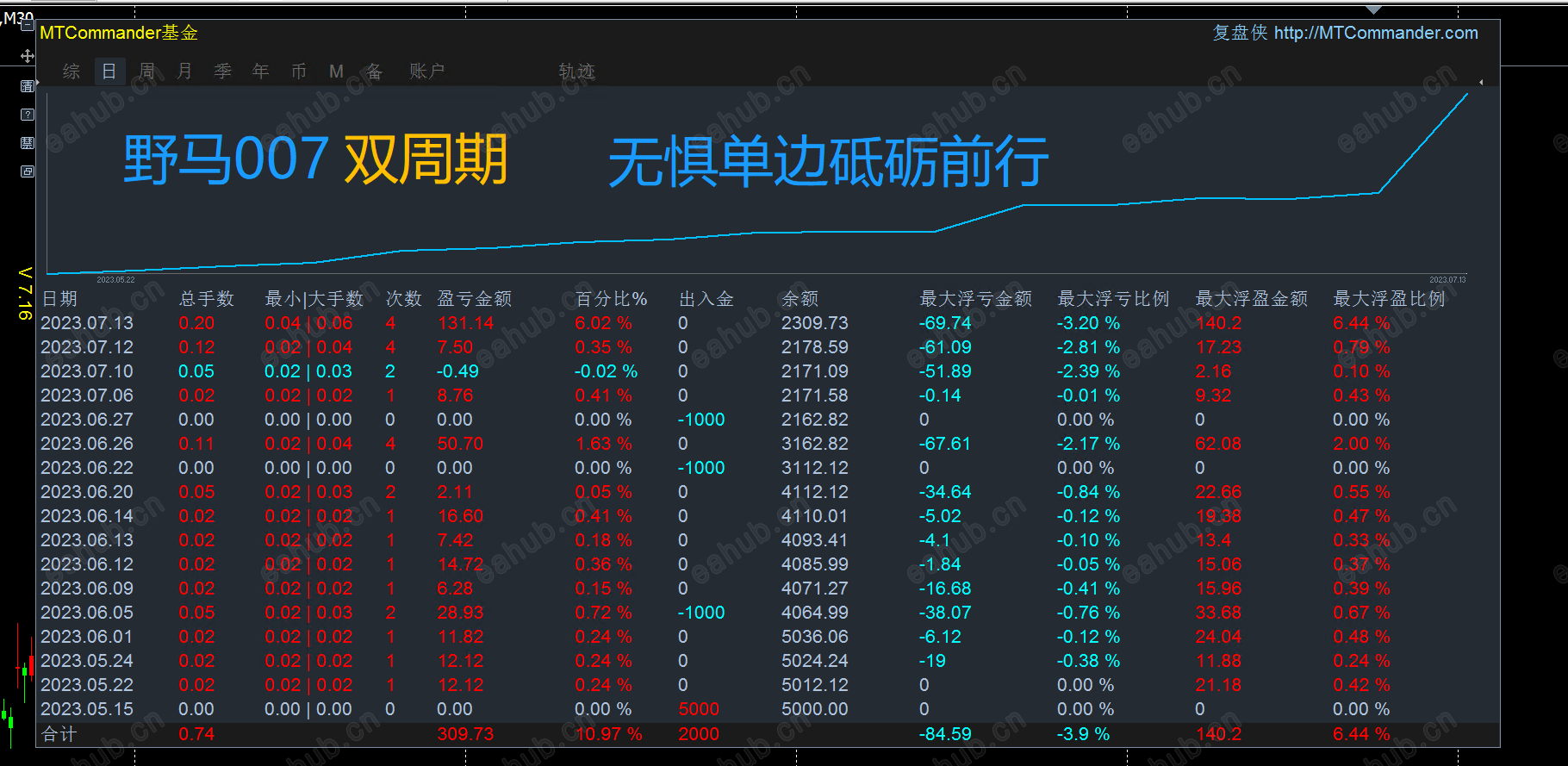Viewport: 1568px width, 766px height.
Task: Select the 2023.07.10 date row
Action: coord(87,371)
